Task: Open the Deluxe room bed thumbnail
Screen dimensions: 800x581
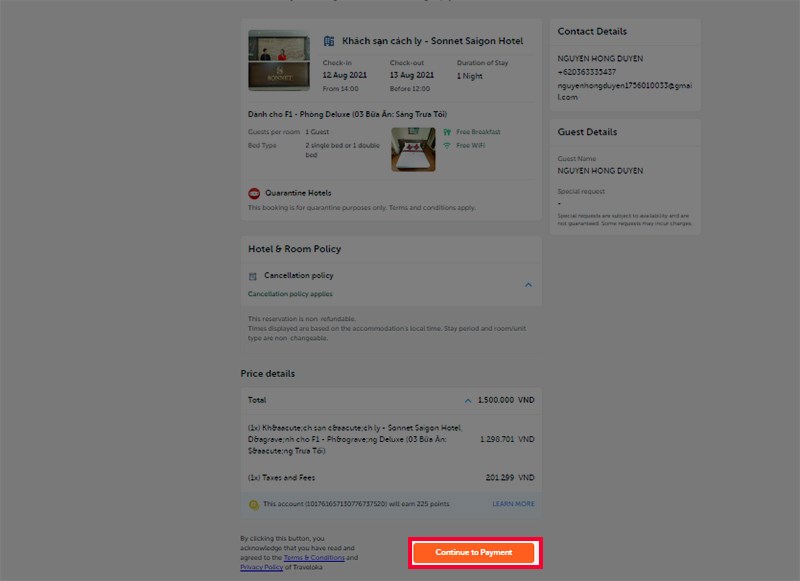Action: 413,149
